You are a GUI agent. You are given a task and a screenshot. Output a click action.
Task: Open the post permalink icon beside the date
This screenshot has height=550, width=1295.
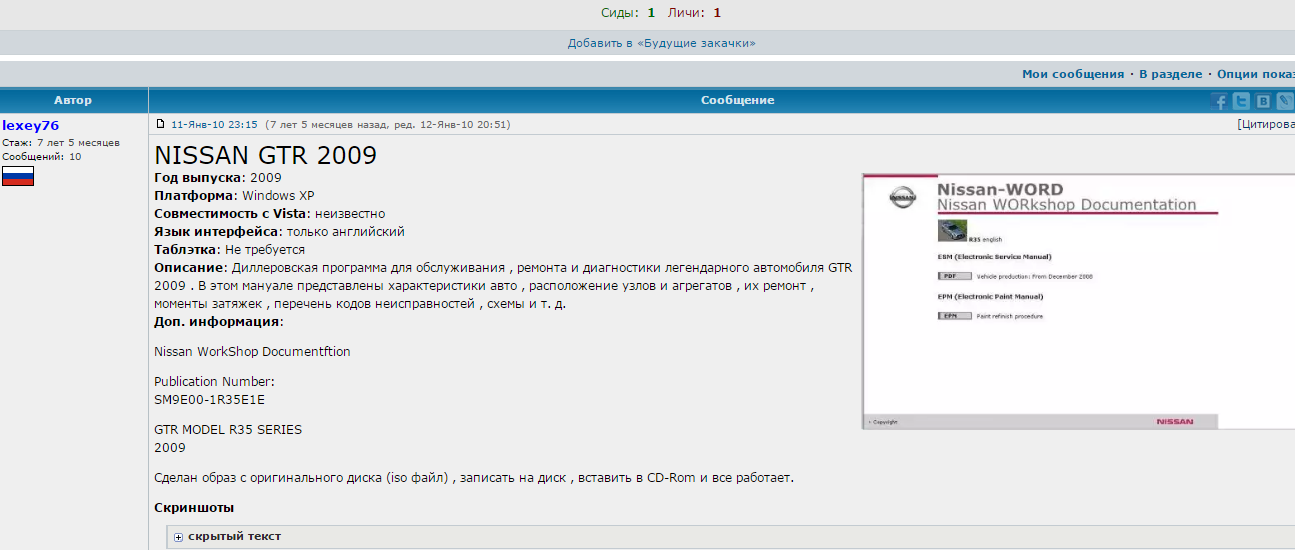[160, 124]
